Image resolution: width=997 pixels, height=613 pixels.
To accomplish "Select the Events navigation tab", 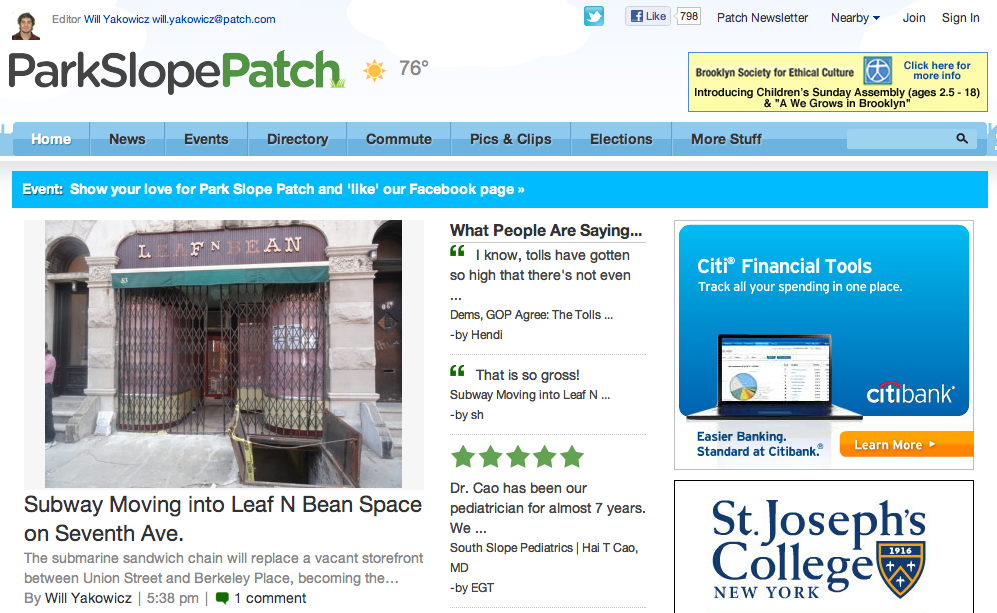I will (206, 139).
